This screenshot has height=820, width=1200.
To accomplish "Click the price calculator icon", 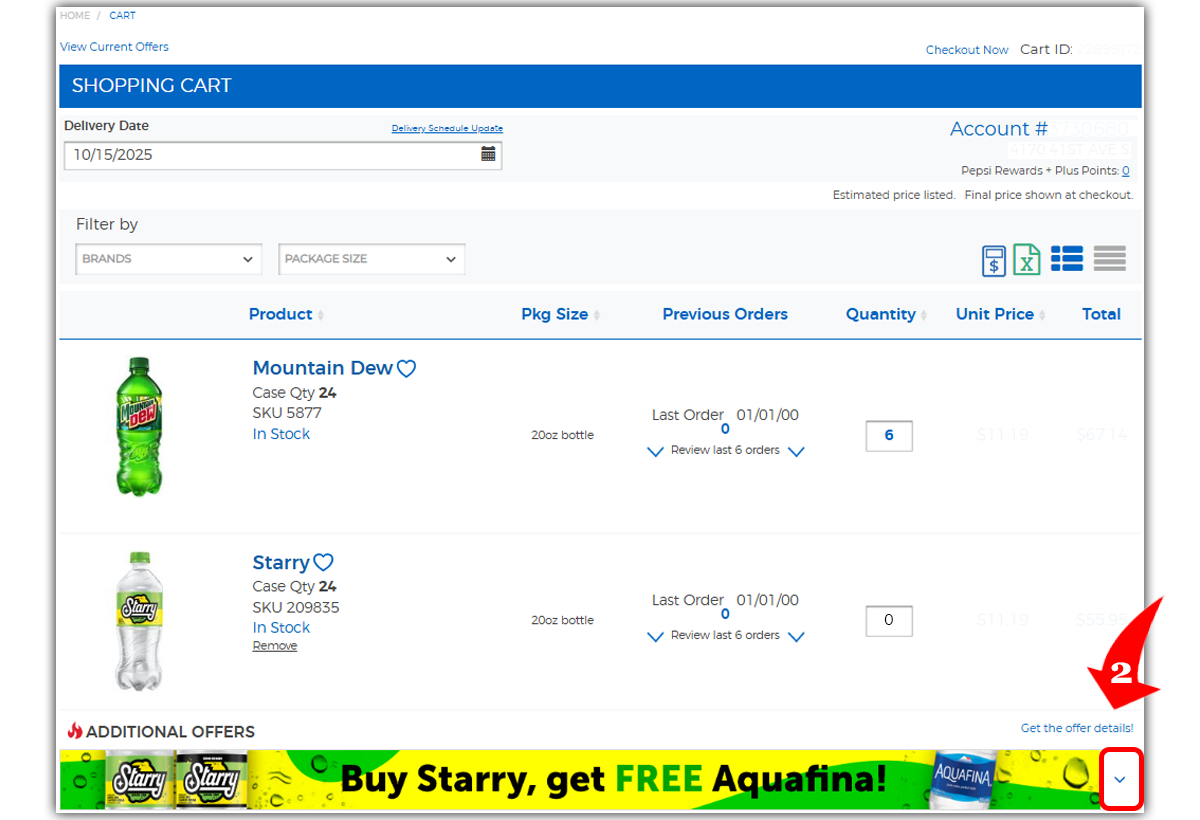I will (x=993, y=260).
